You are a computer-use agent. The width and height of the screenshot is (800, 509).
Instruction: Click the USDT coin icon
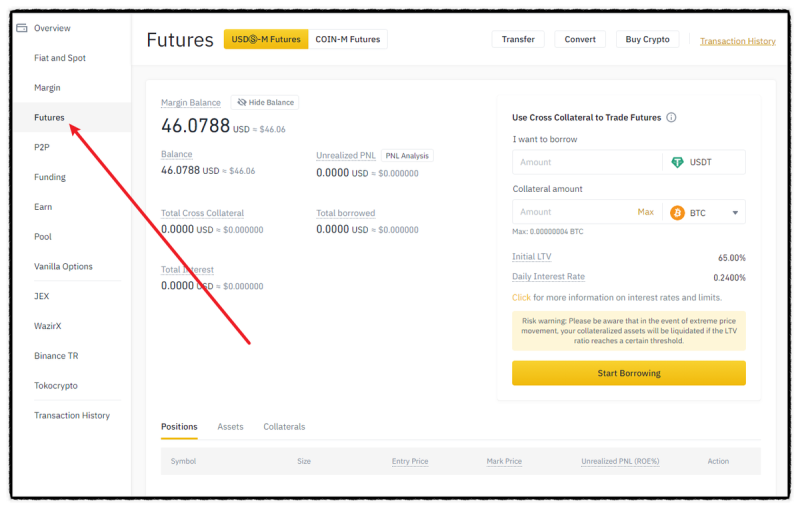tap(677, 162)
